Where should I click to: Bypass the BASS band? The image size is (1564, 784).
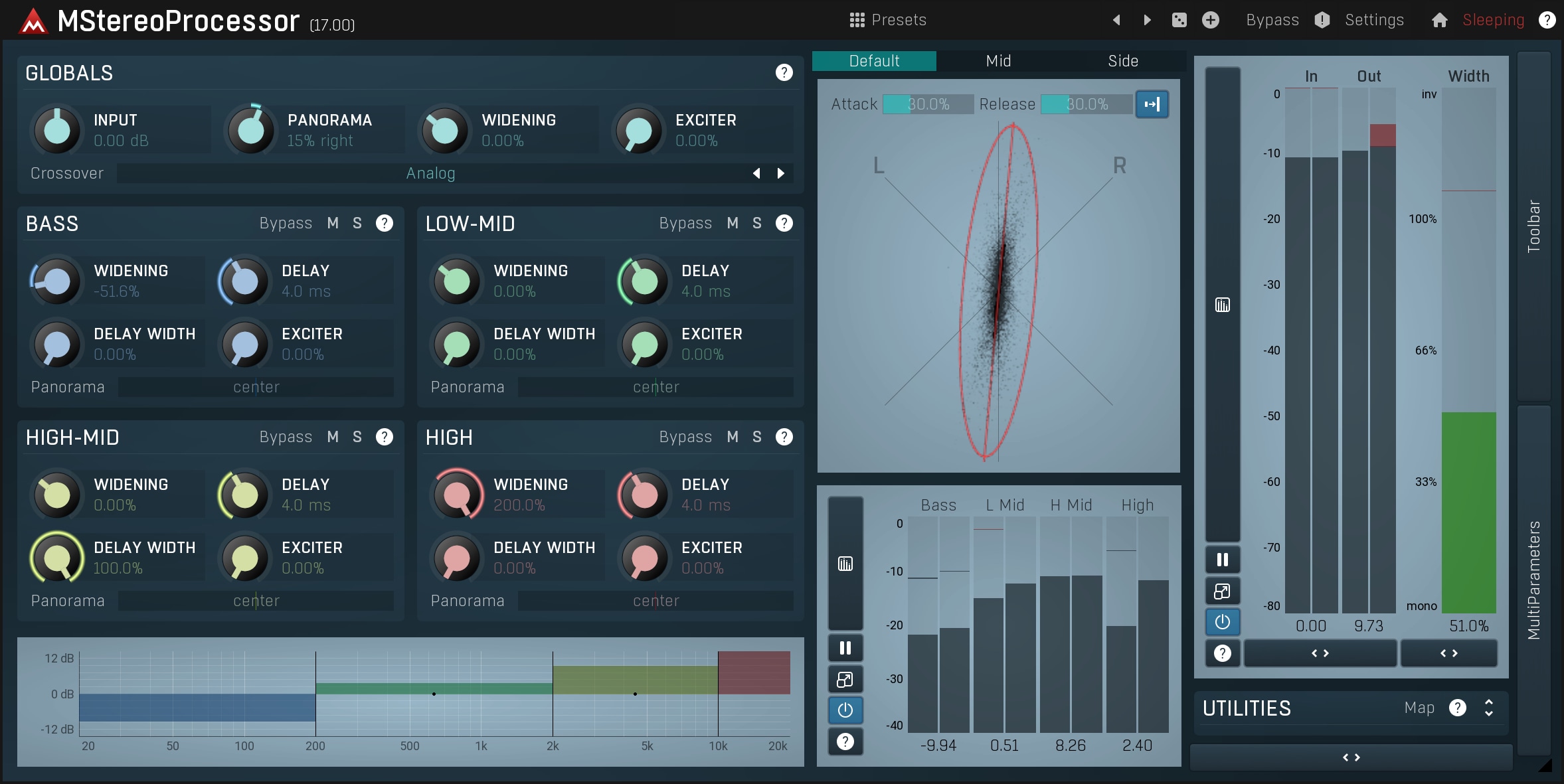(286, 223)
